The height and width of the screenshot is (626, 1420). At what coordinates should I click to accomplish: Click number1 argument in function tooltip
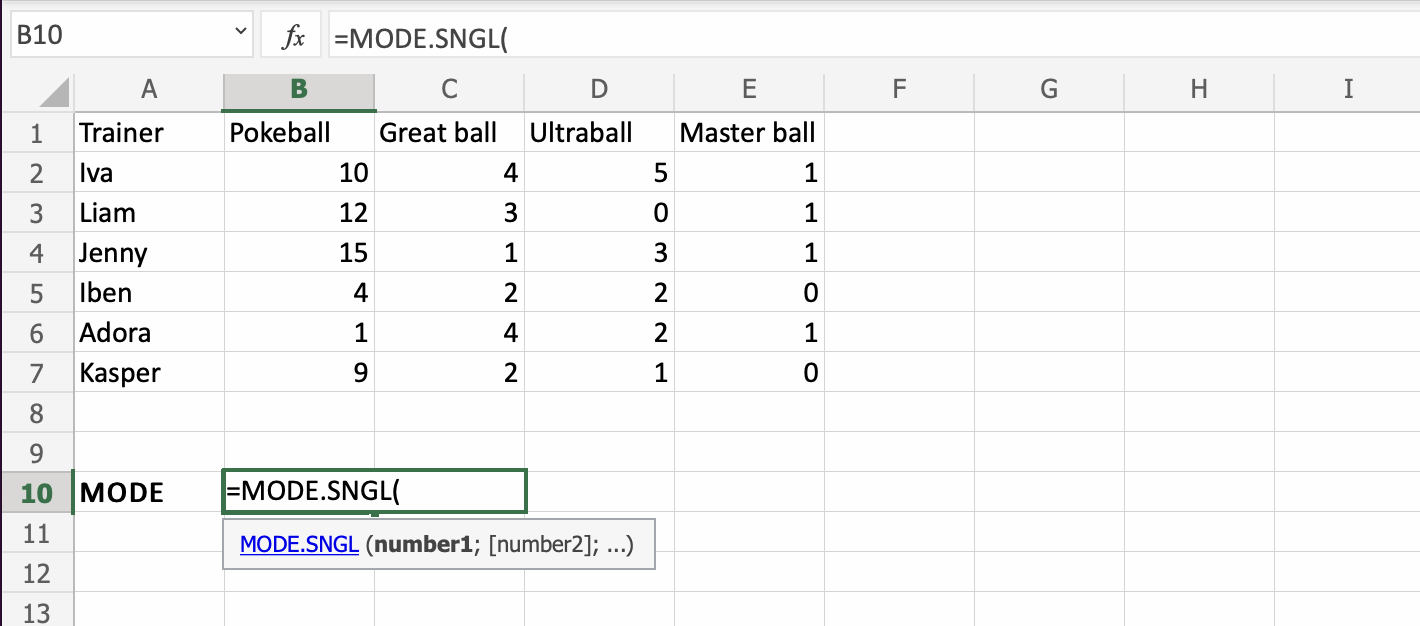[x=424, y=546]
